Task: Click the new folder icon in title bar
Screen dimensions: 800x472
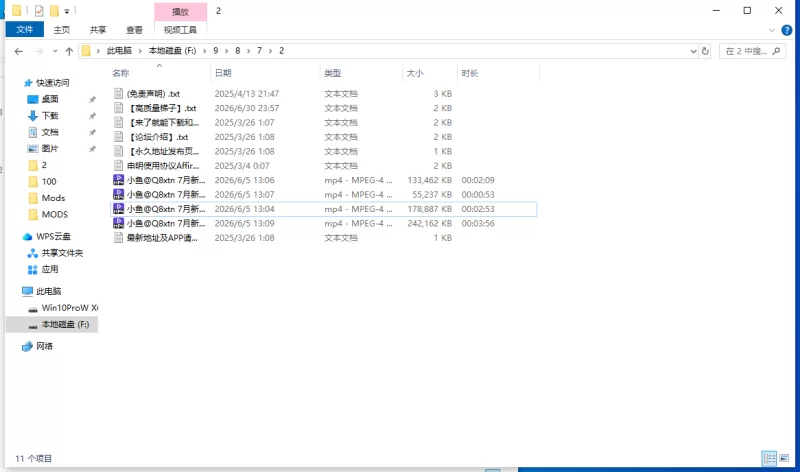Action: [54, 11]
